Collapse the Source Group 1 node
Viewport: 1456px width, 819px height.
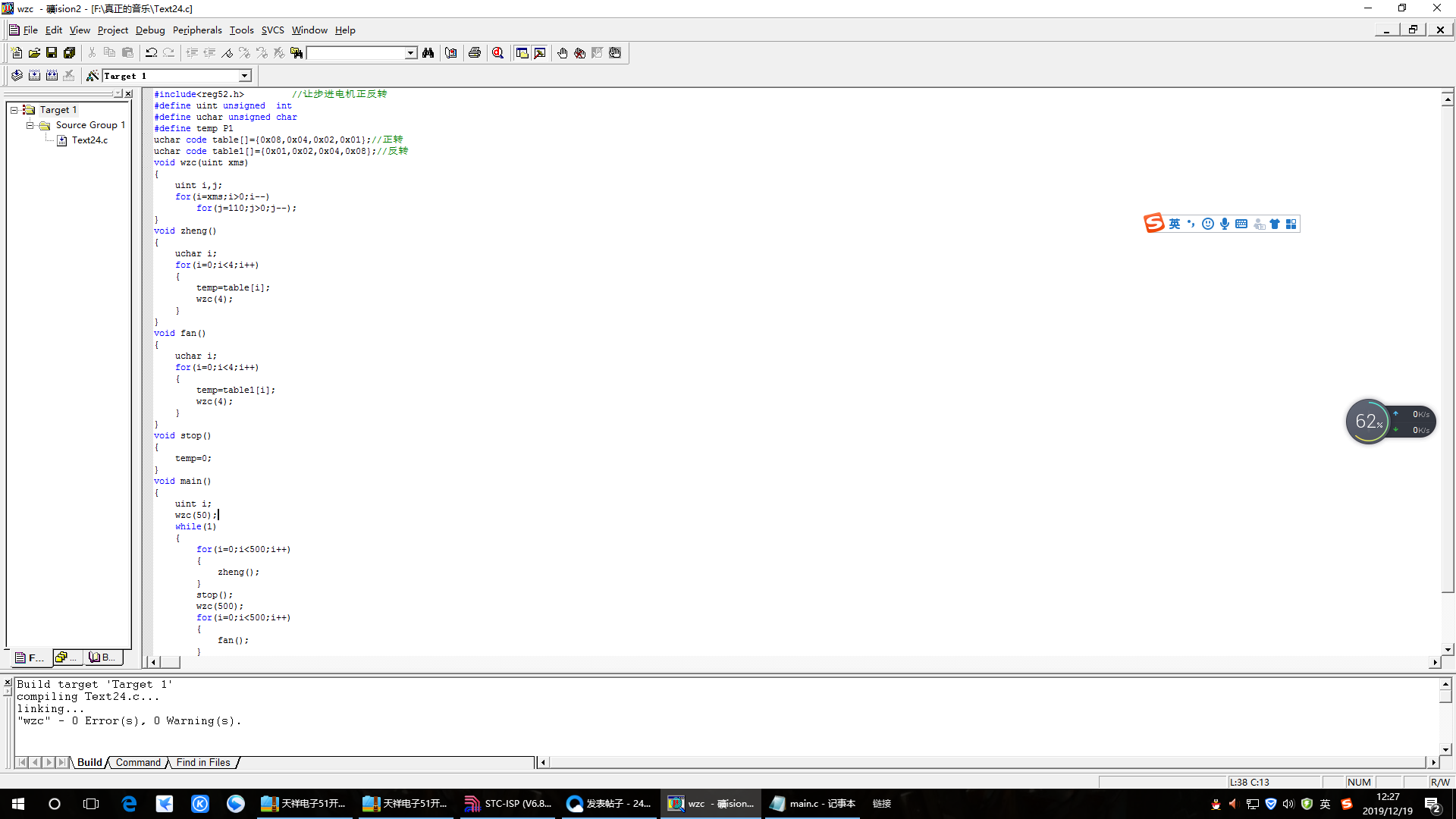point(30,125)
